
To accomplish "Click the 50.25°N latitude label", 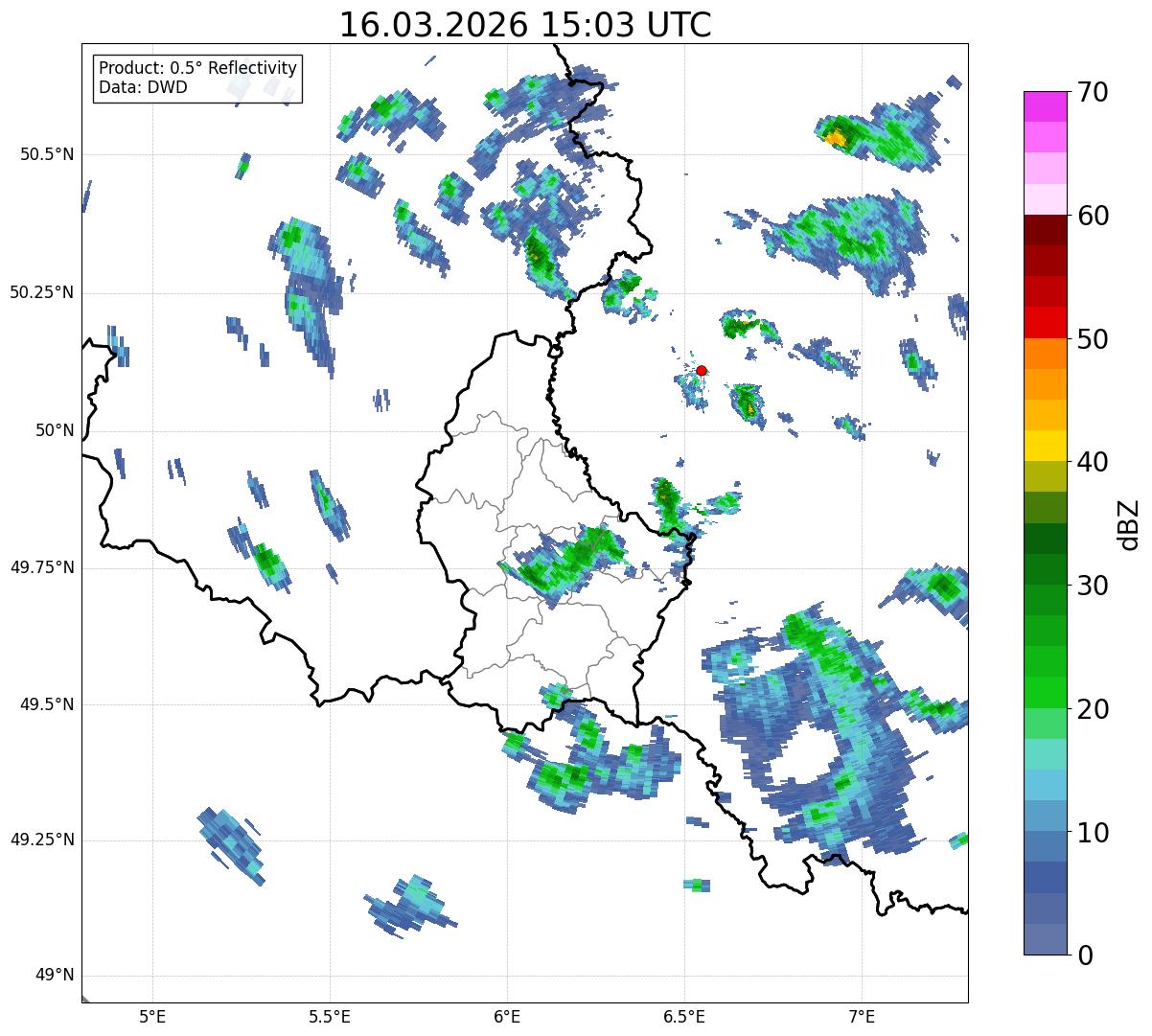I will click(42, 292).
